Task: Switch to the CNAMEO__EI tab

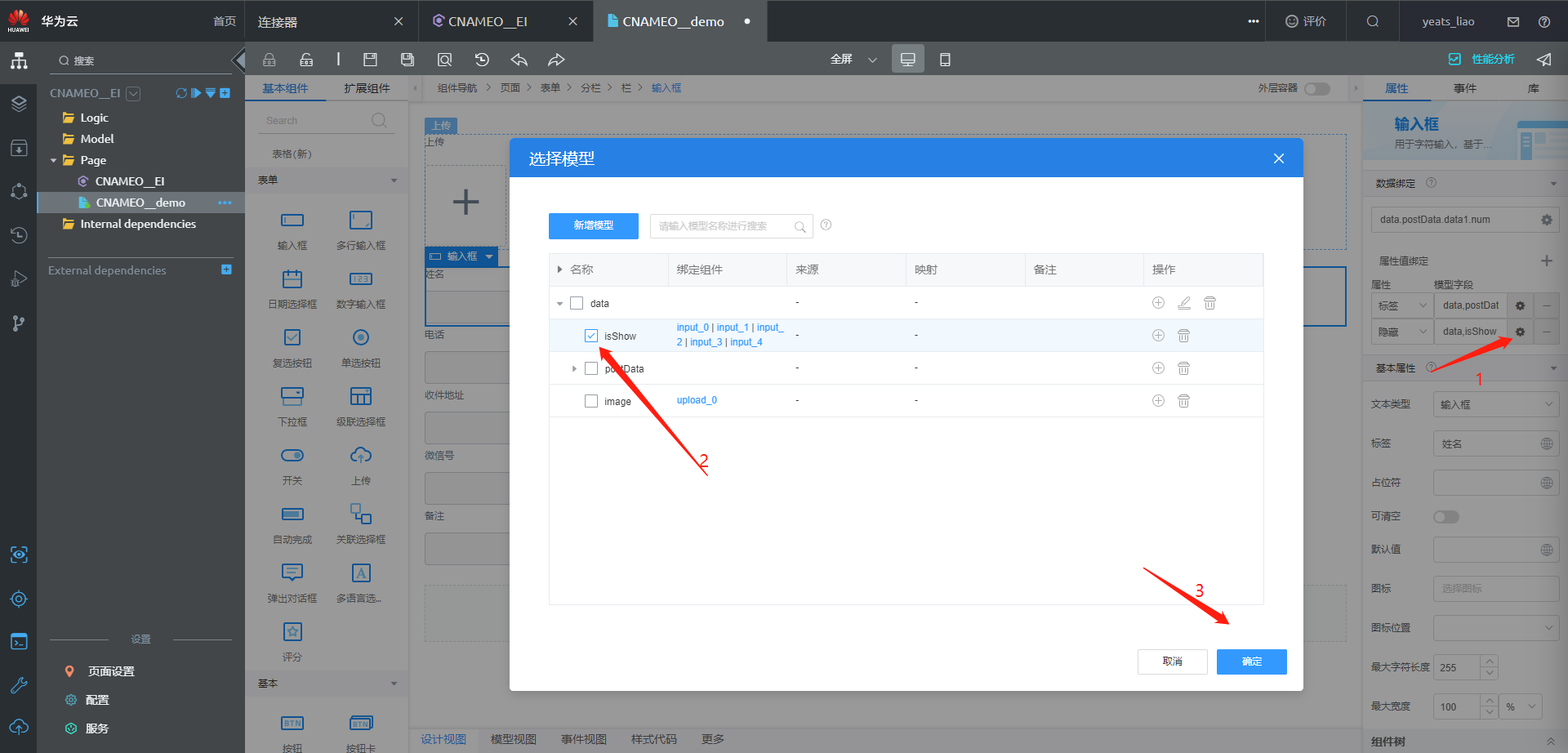Action: (x=488, y=22)
